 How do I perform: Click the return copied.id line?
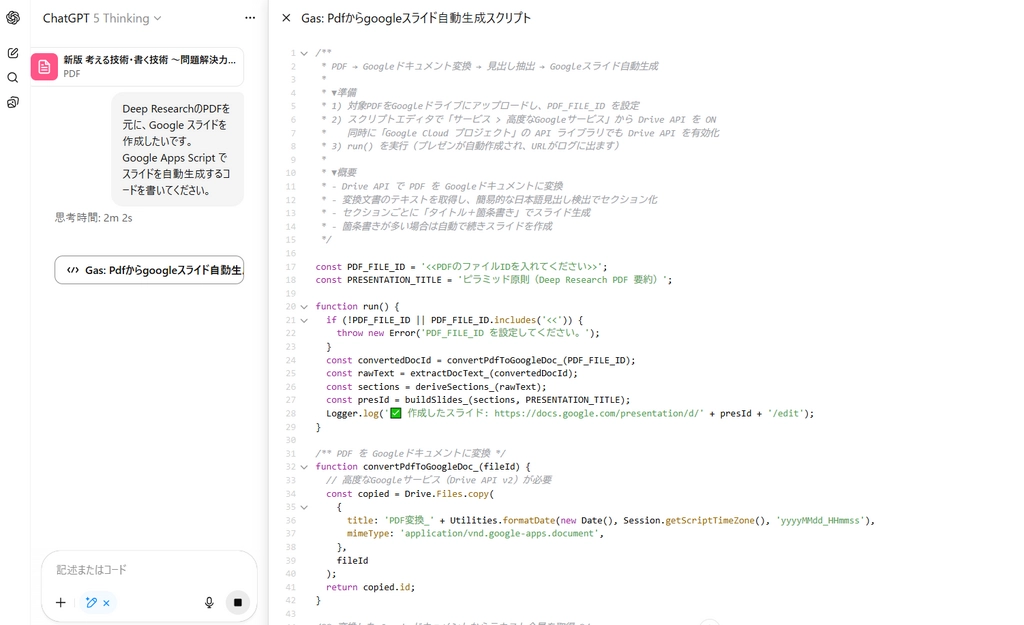[x=370, y=587]
